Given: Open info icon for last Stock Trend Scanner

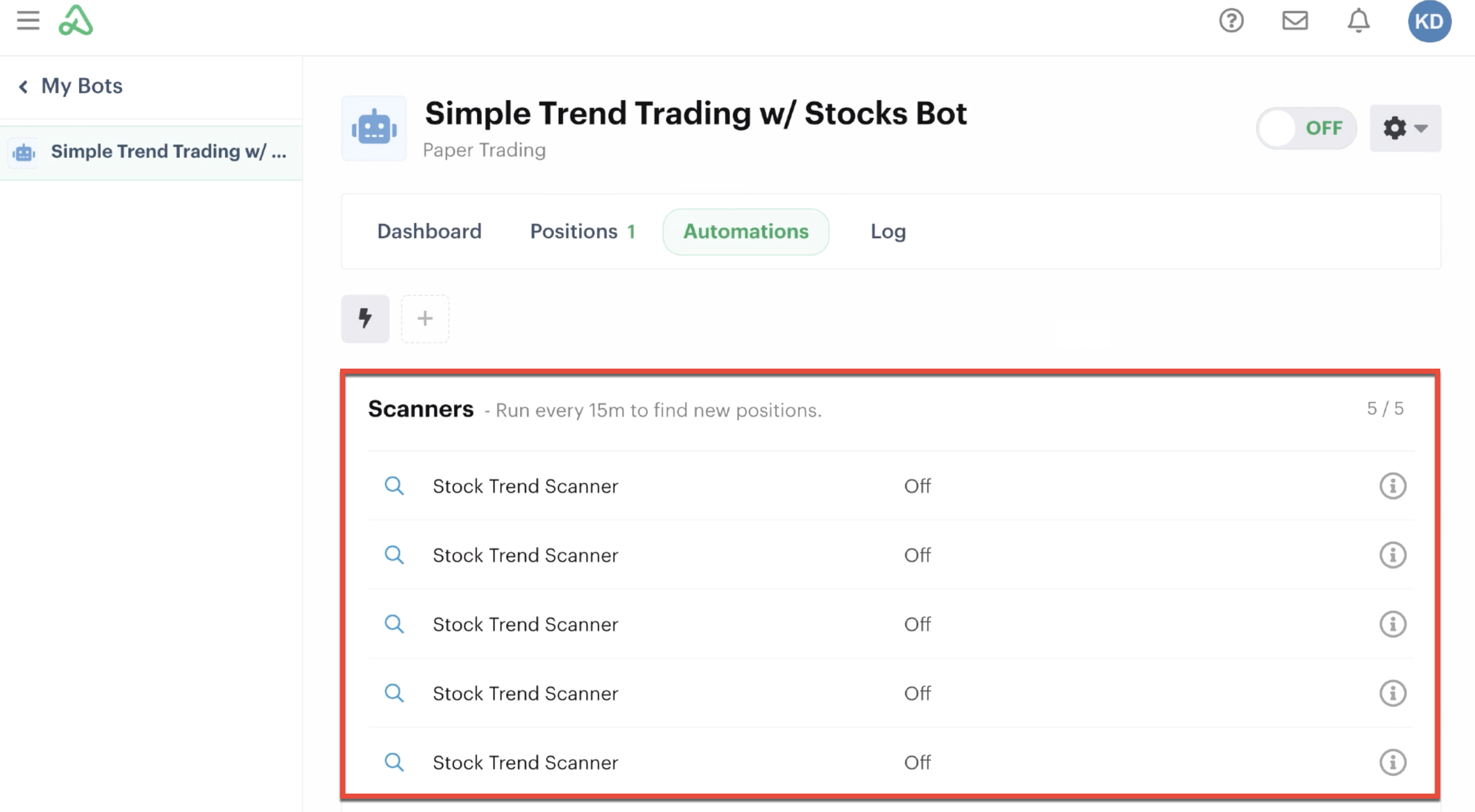Looking at the screenshot, I should click(x=1393, y=762).
